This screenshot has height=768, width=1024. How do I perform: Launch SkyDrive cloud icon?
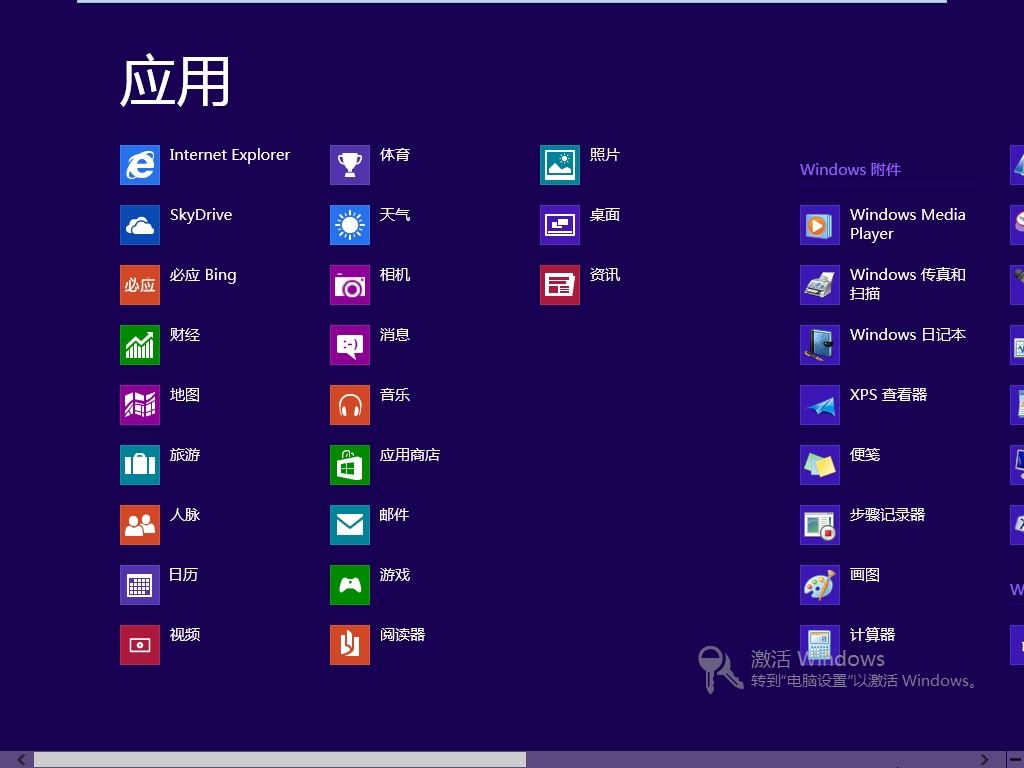coord(140,225)
